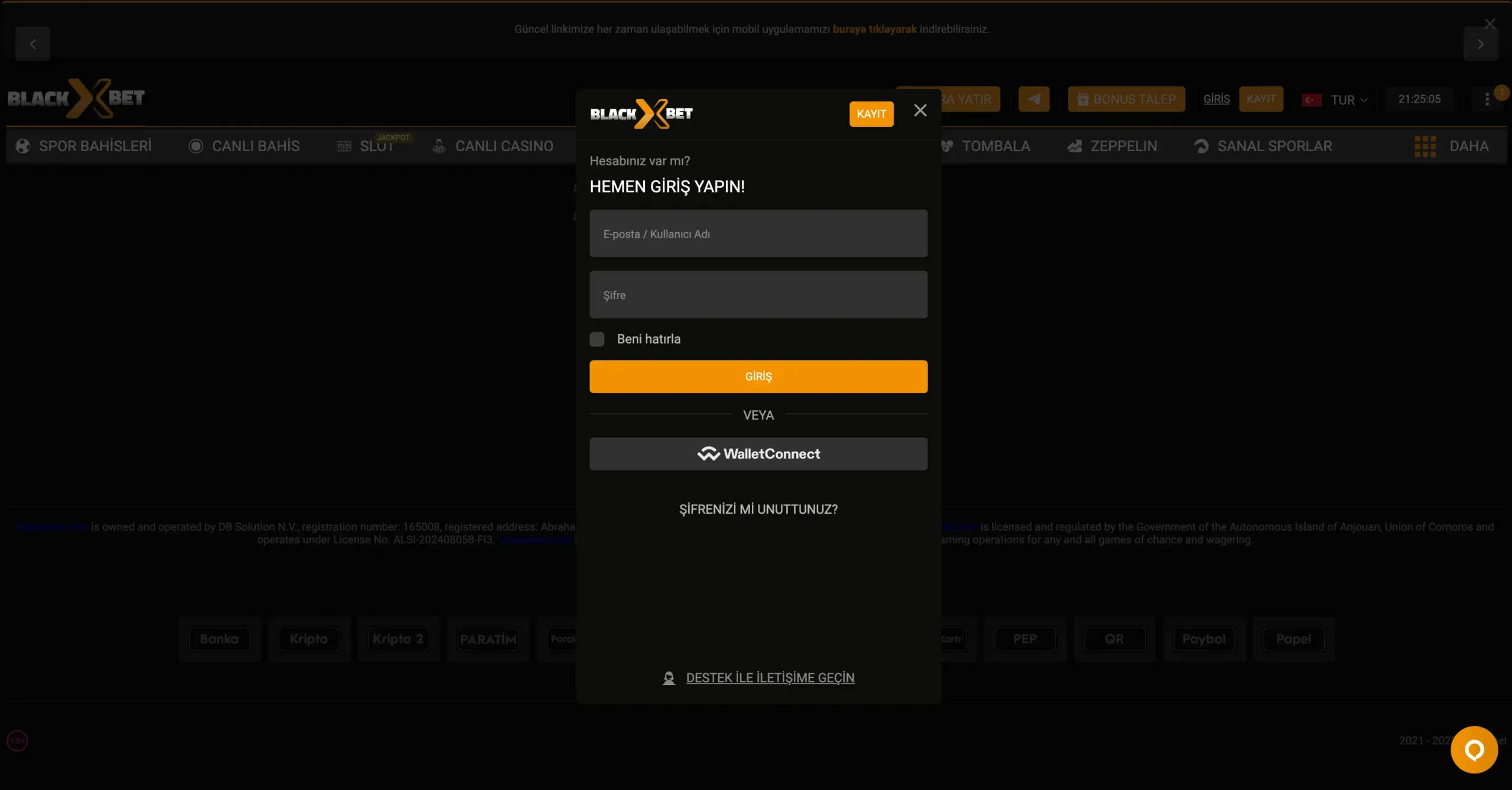This screenshot has height=790, width=1512.
Task: Follow the 'buraya tıklayarak' download link
Action: [x=875, y=29]
